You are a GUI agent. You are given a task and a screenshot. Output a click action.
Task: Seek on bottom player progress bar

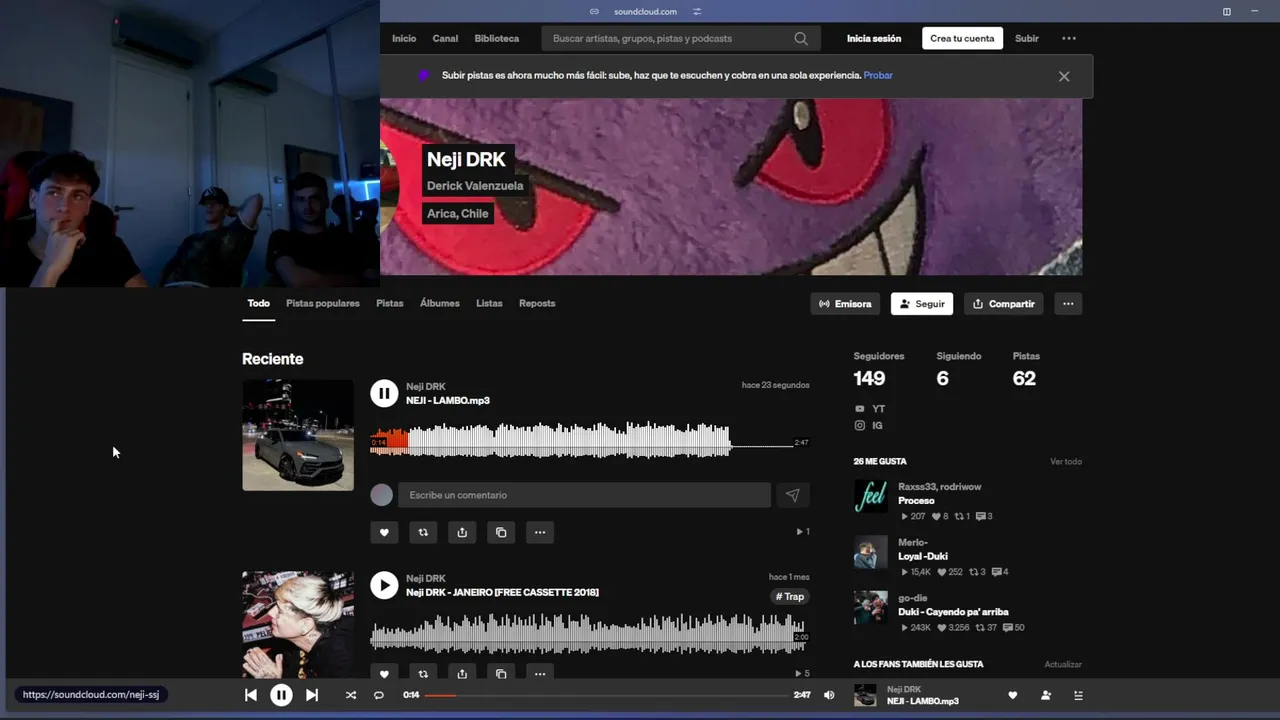(x=606, y=695)
